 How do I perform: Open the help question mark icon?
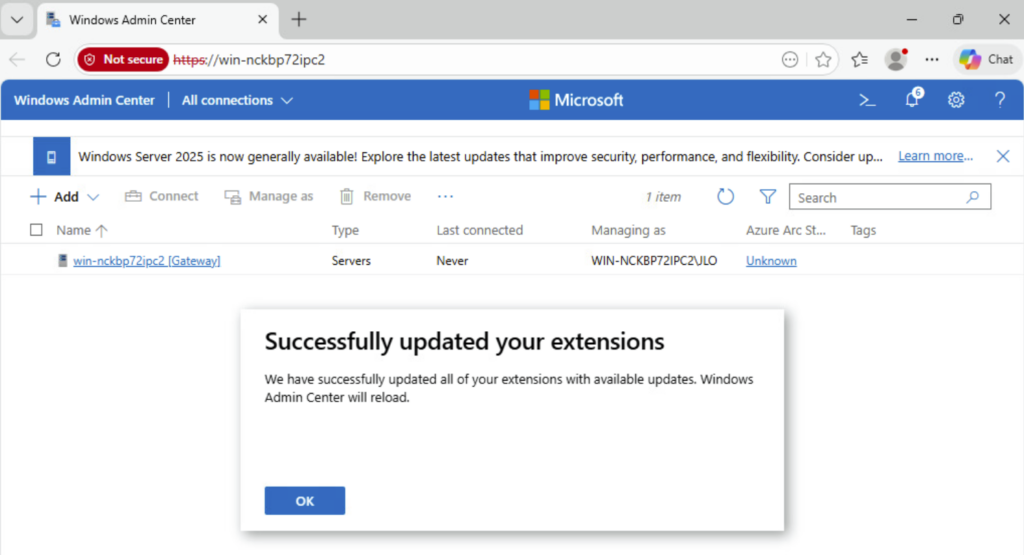[x=999, y=100]
